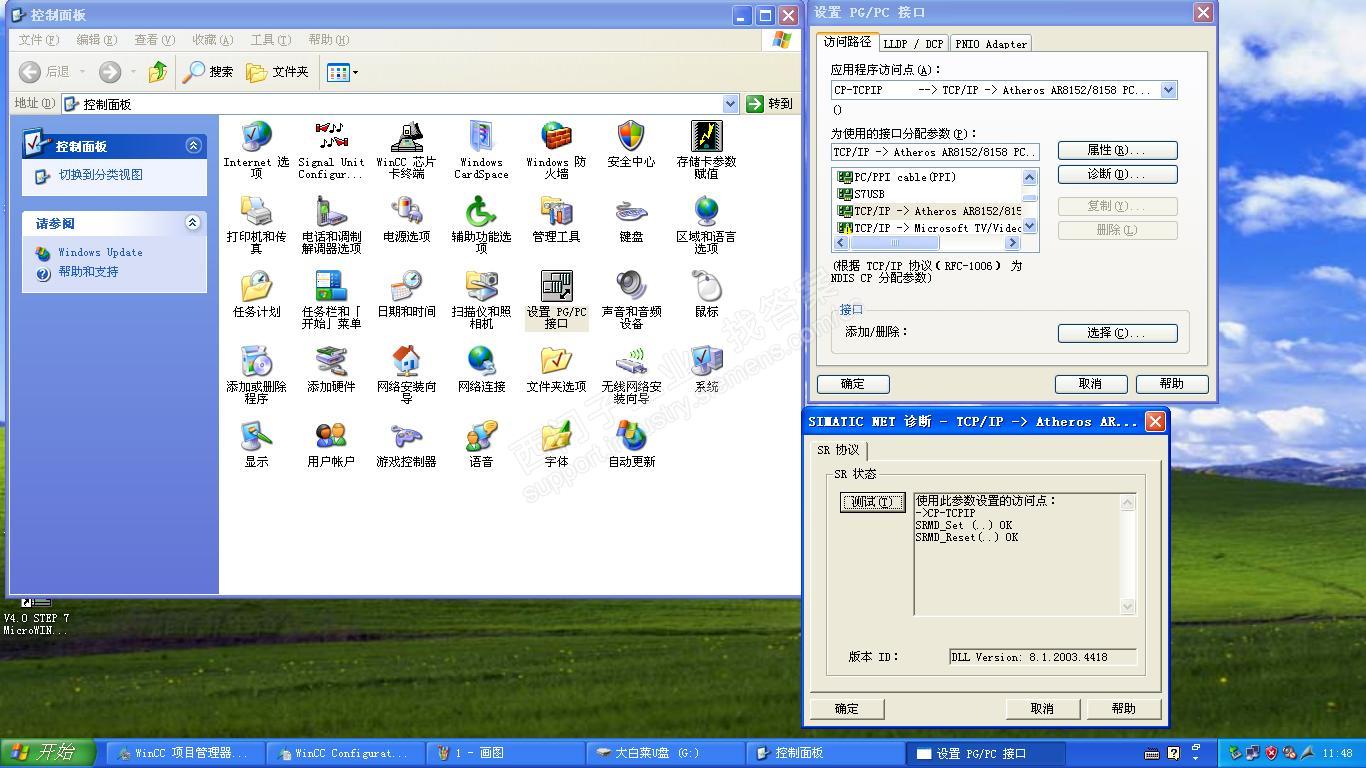Click the 向上 (Up) folder toolbar icon
Image resolution: width=1366 pixels, height=768 pixels.
coord(157,72)
